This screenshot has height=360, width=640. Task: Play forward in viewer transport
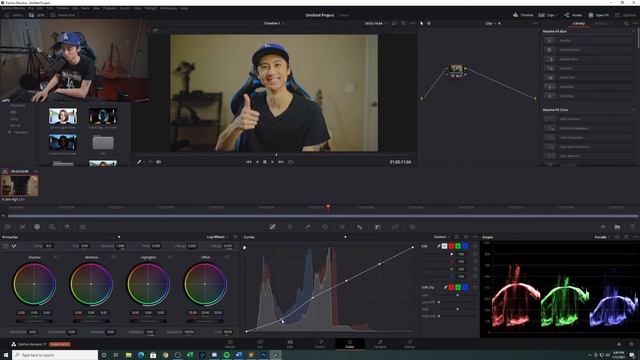pos(272,162)
